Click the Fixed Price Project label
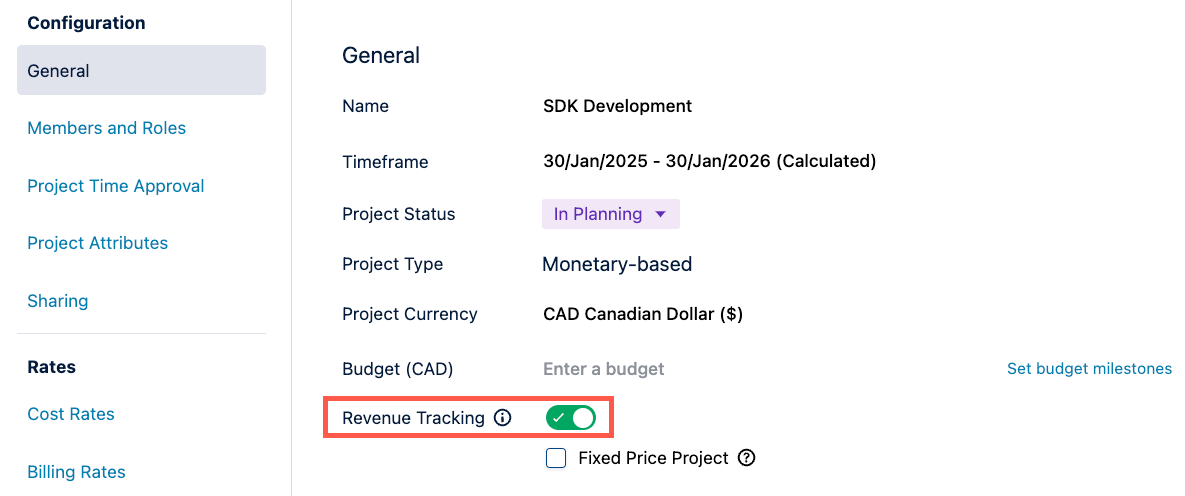The height and width of the screenshot is (496, 1185). click(653, 458)
